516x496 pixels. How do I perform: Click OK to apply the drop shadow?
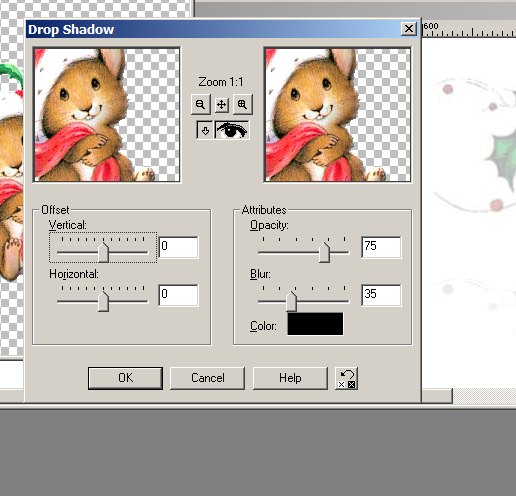[x=125, y=378]
